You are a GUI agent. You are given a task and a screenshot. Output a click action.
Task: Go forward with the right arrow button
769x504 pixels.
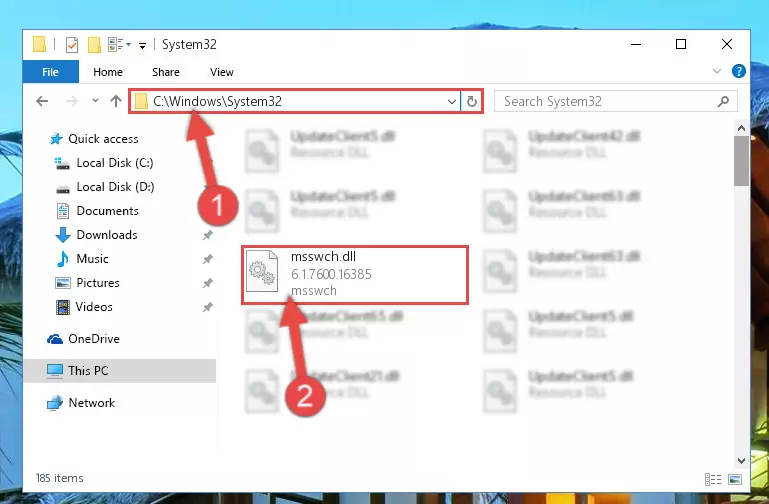pyautogui.click(x=72, y=101)
